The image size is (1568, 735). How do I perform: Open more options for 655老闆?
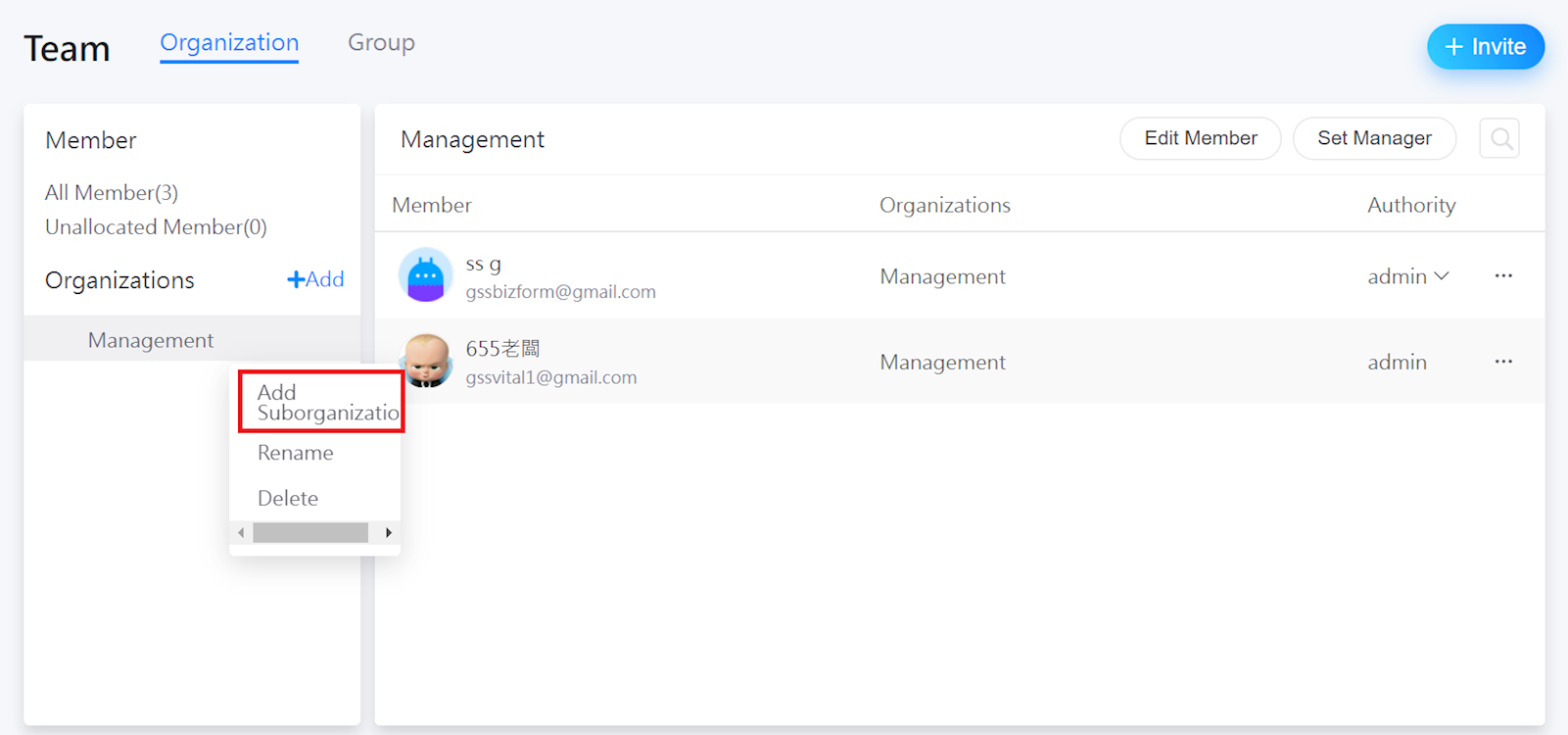[x=1503, y=362]
